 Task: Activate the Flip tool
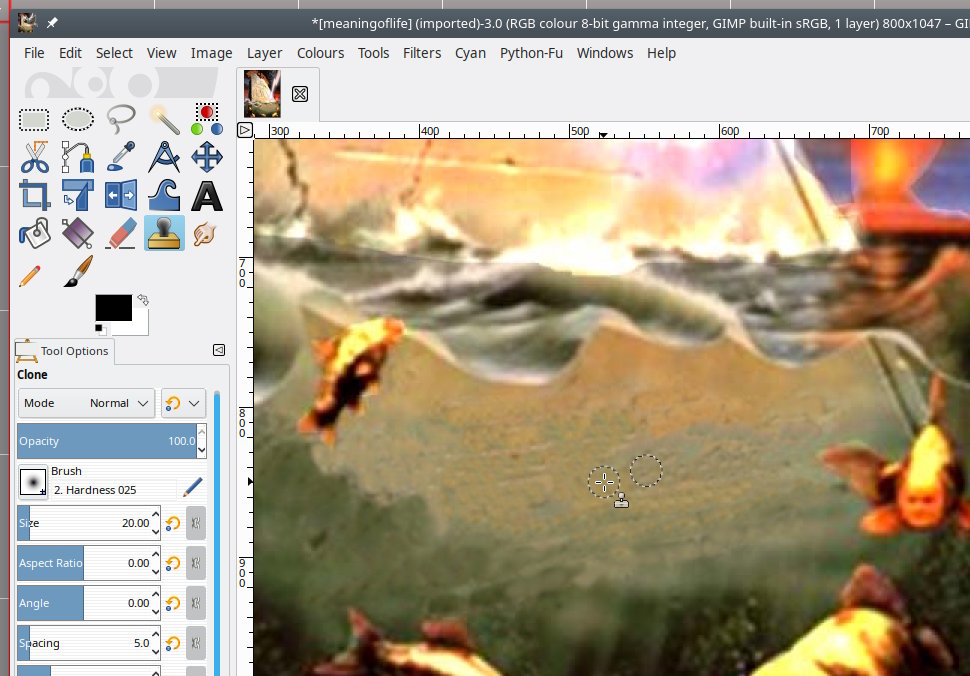(x=121, y=195)
